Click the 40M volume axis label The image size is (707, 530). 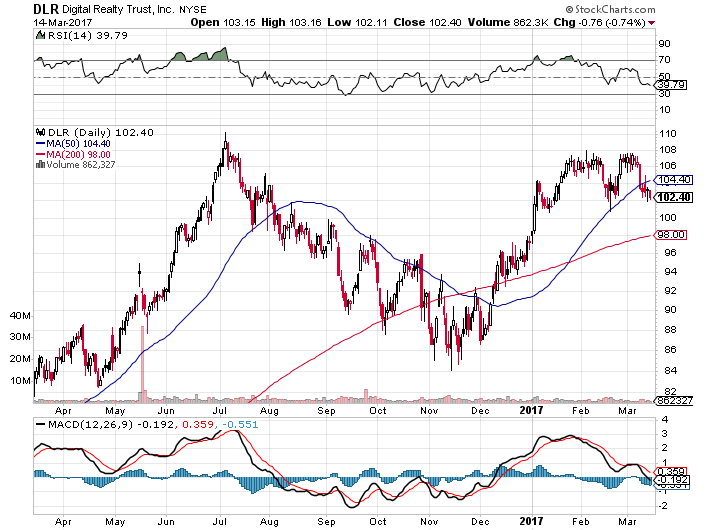point(20,316)
